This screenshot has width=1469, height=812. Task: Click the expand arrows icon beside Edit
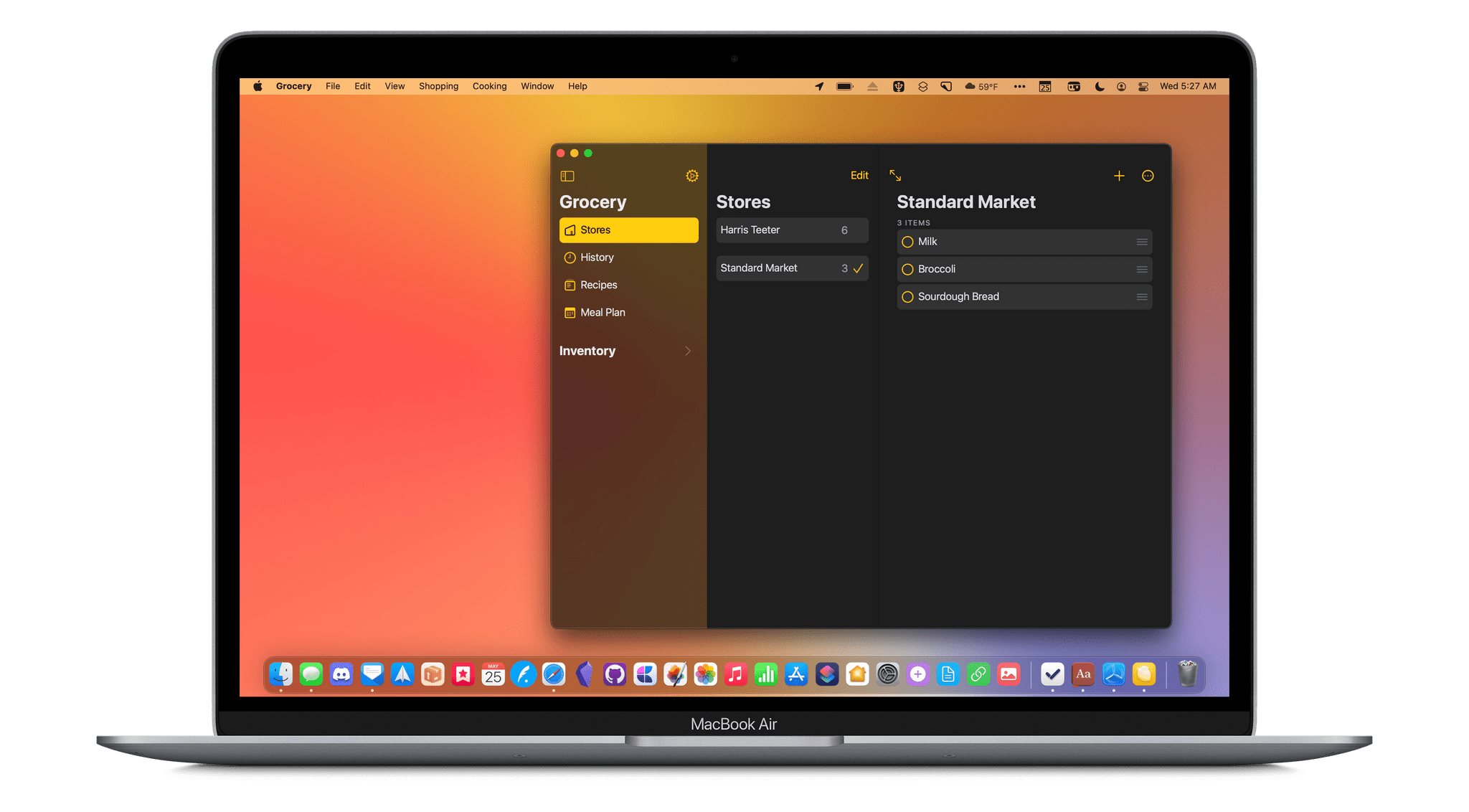pos(895,175)
